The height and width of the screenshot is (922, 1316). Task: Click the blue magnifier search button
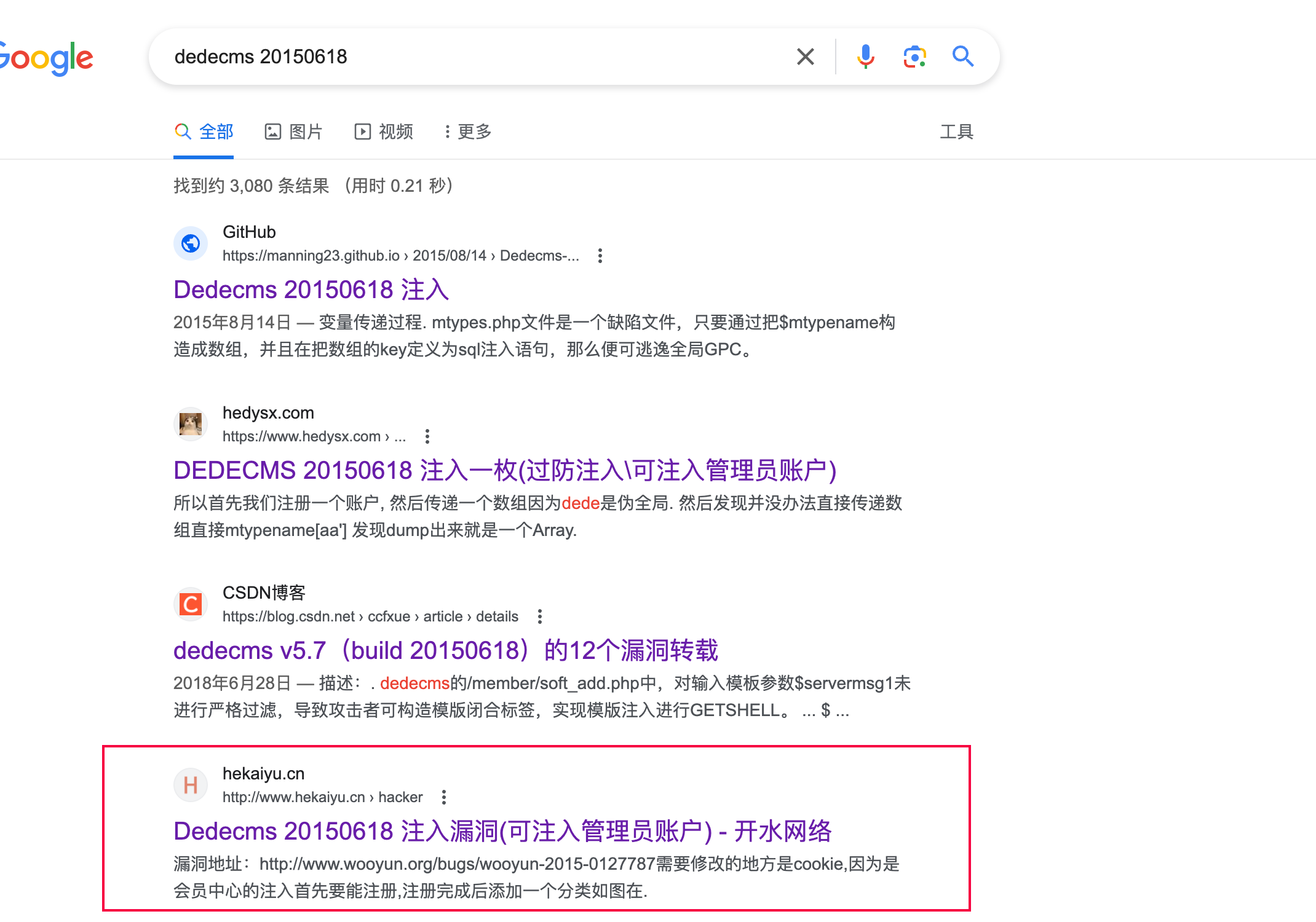pyautogui.click(x=963, y=57)
